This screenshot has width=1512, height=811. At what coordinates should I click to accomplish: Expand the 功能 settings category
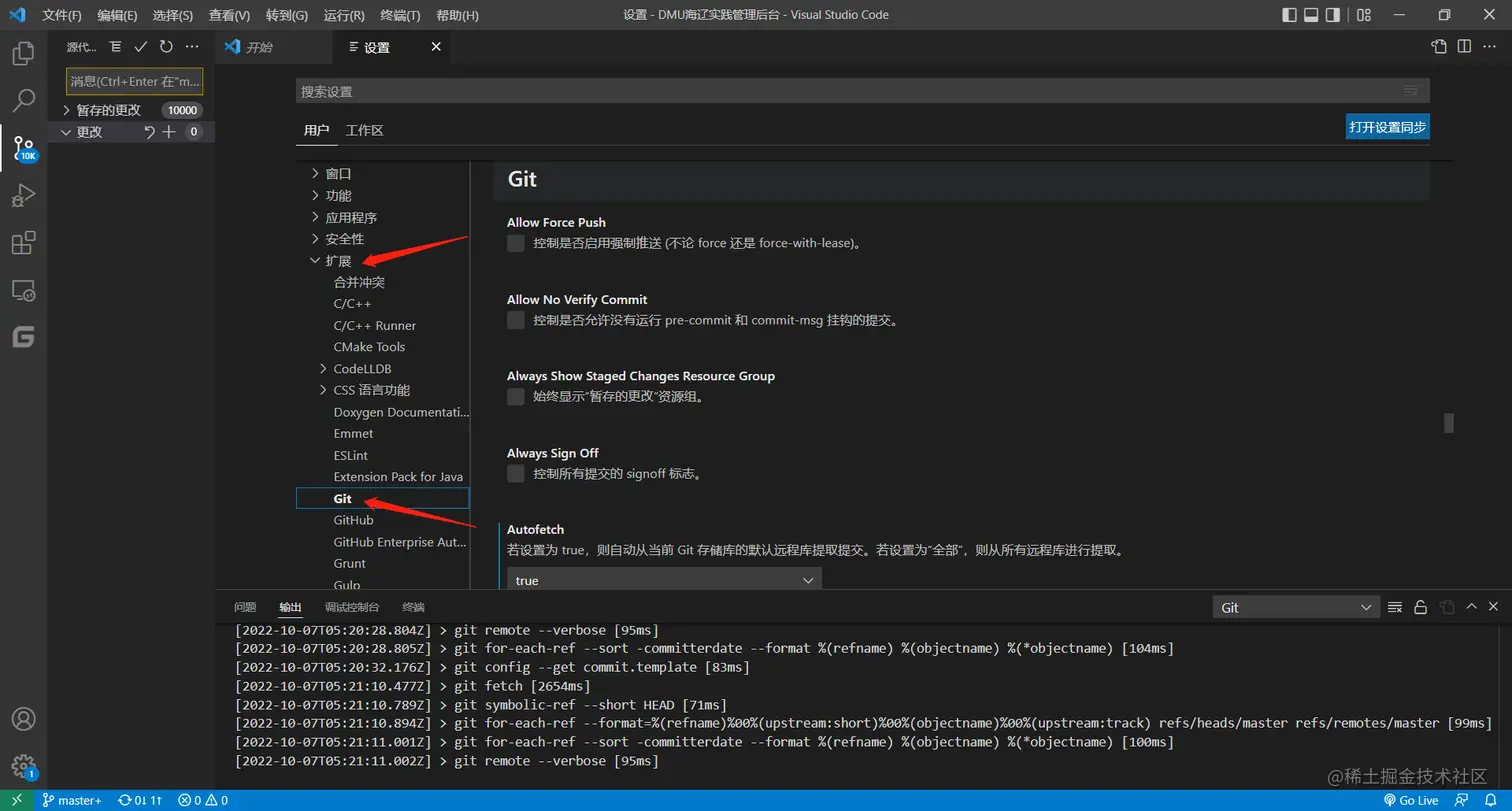(x=316, y=195)
